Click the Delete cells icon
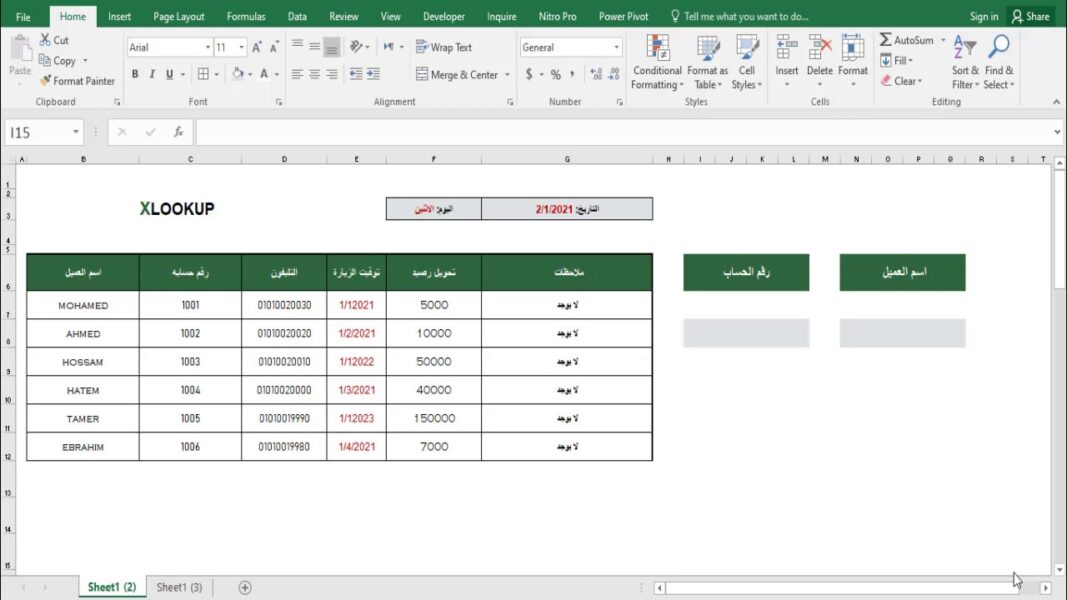This screenshot has height=600, width=1067. pyautogui.click(x=819, y=48)
